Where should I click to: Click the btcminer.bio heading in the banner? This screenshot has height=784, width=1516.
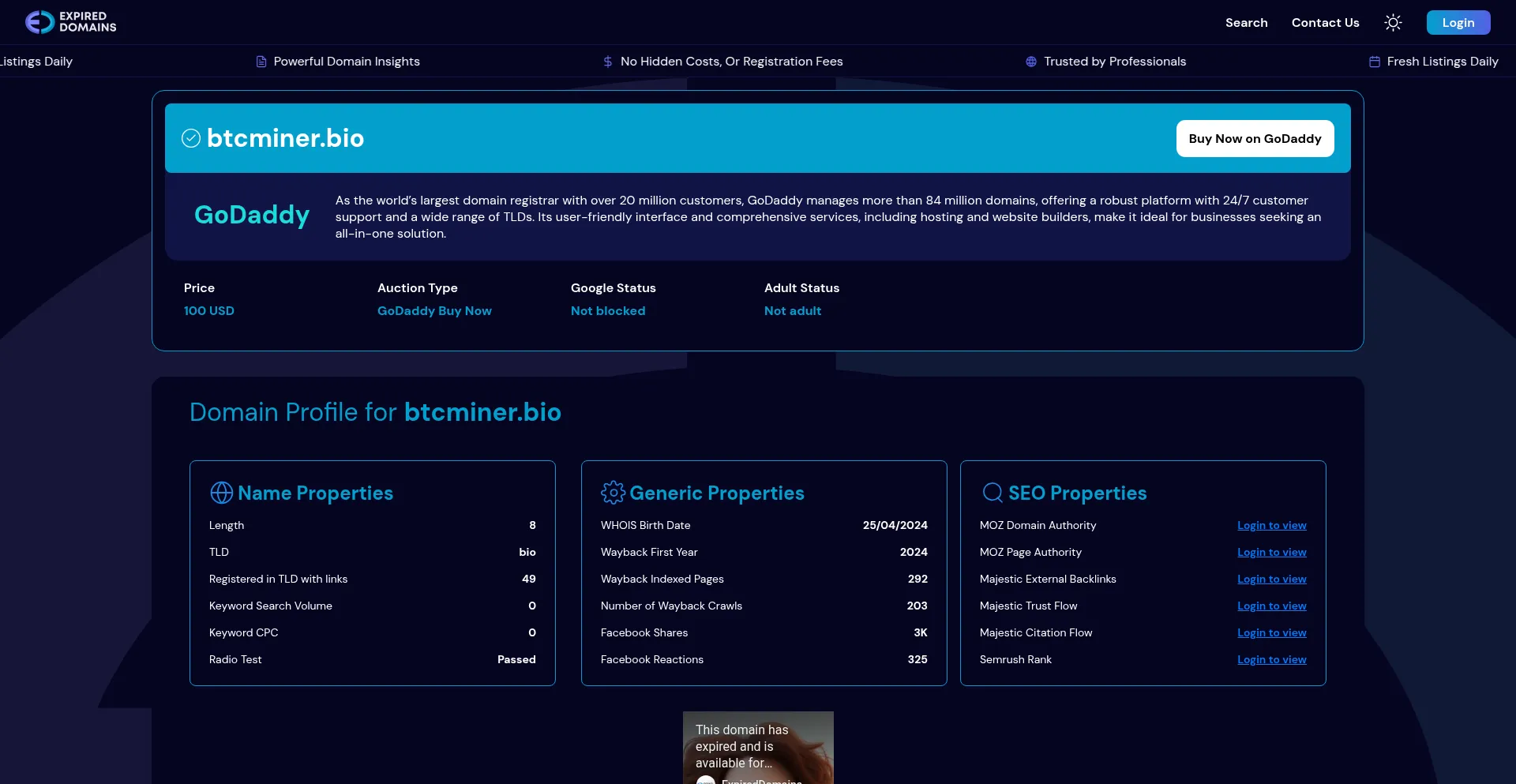click(285, 139)
